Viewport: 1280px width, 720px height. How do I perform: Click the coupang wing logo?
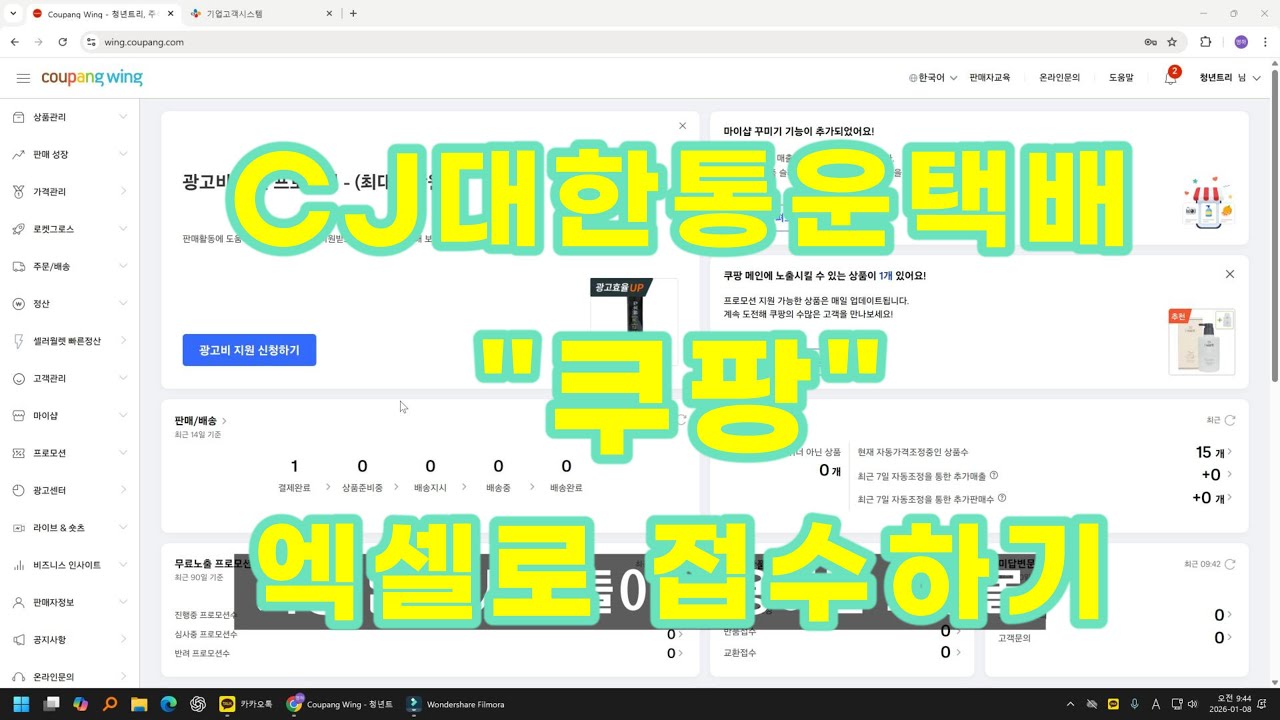tap(92, 78)
